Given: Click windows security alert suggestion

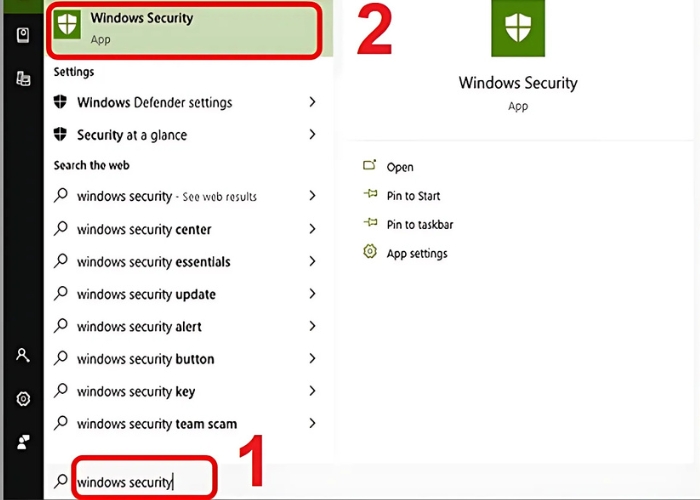Looking at the screenshot, I should point(139,327).
